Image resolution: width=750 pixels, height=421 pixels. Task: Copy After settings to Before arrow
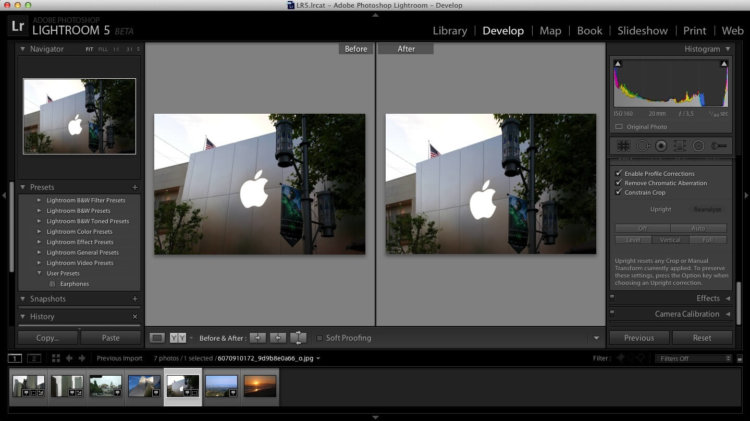point(277,338)
